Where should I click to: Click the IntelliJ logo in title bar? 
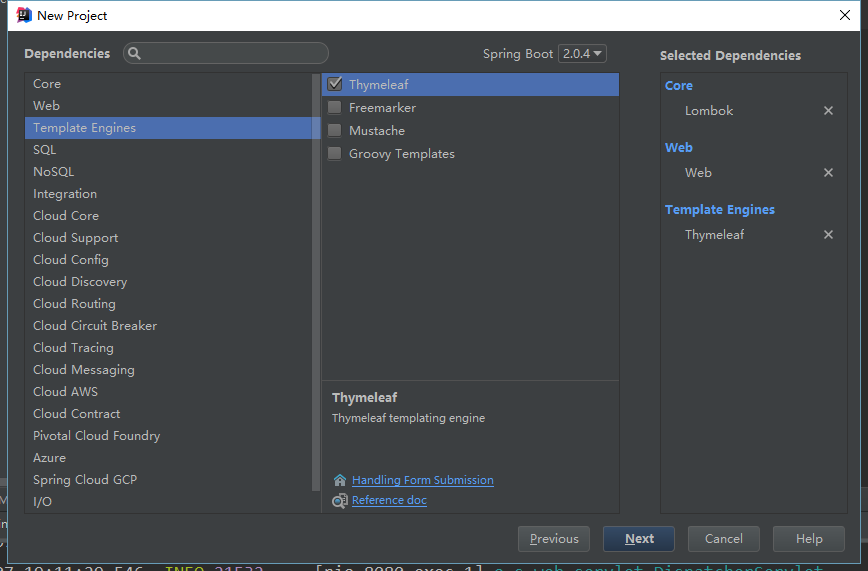click(24, 16)
